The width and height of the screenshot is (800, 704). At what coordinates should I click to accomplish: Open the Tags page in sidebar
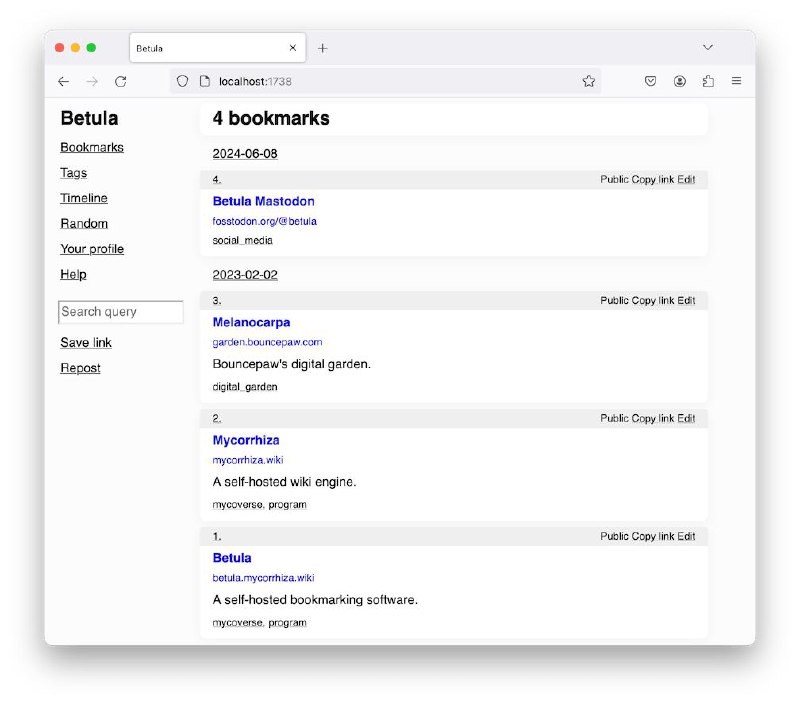pyautogui.click(x=73, y=173)
